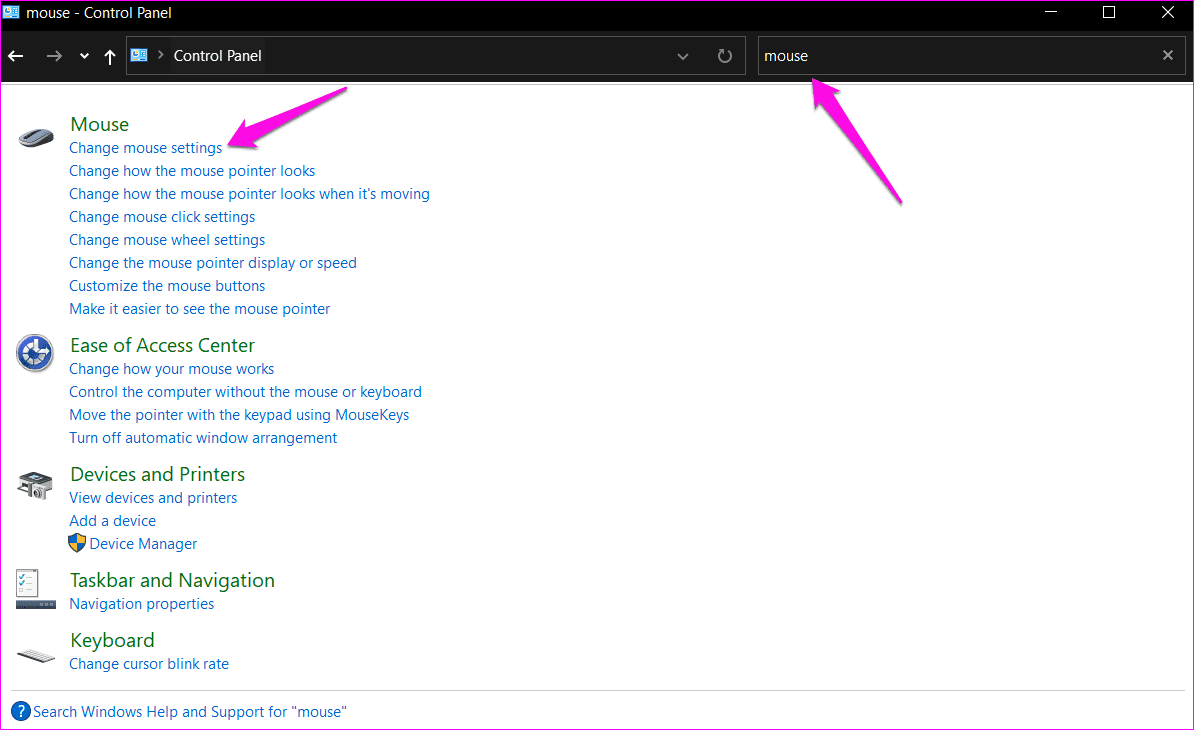This screenshot has width=1194, height=730.
Task: Open Turn off automatic window arrangement
Action: (x=203, y=438)
